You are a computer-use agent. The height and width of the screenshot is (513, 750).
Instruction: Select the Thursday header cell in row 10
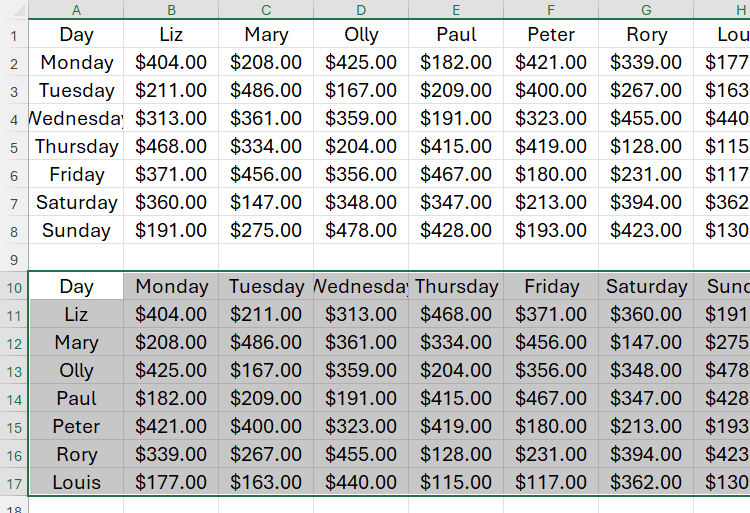click(456, 287)
